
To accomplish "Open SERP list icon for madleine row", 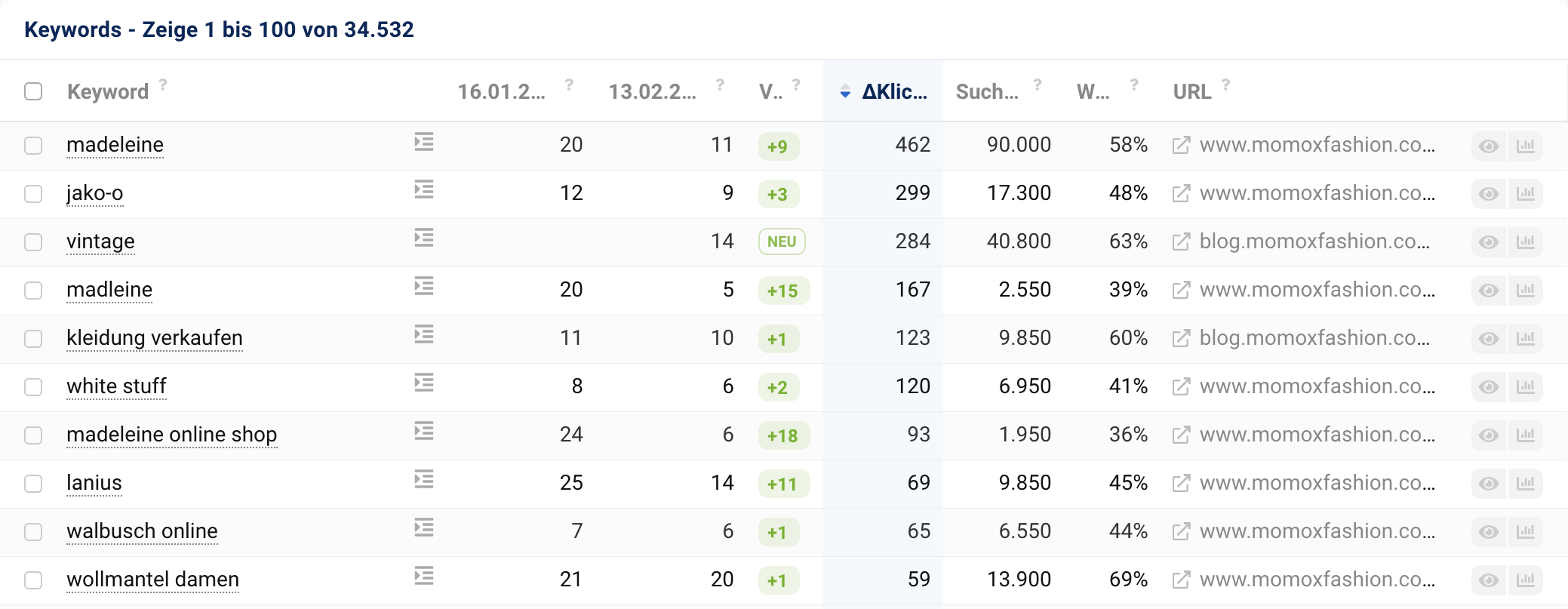I will point(424,286).
